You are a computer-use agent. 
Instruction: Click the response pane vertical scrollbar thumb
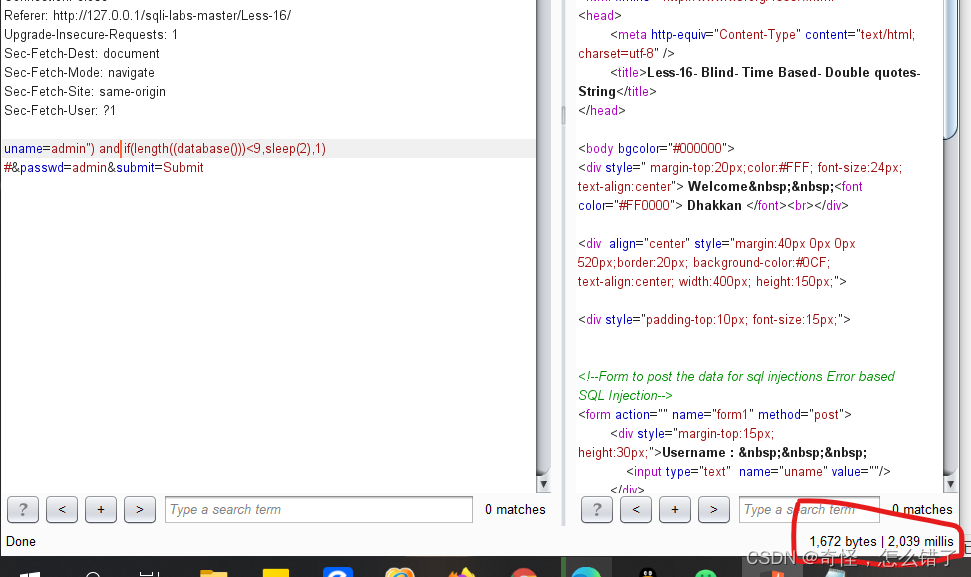951,68
